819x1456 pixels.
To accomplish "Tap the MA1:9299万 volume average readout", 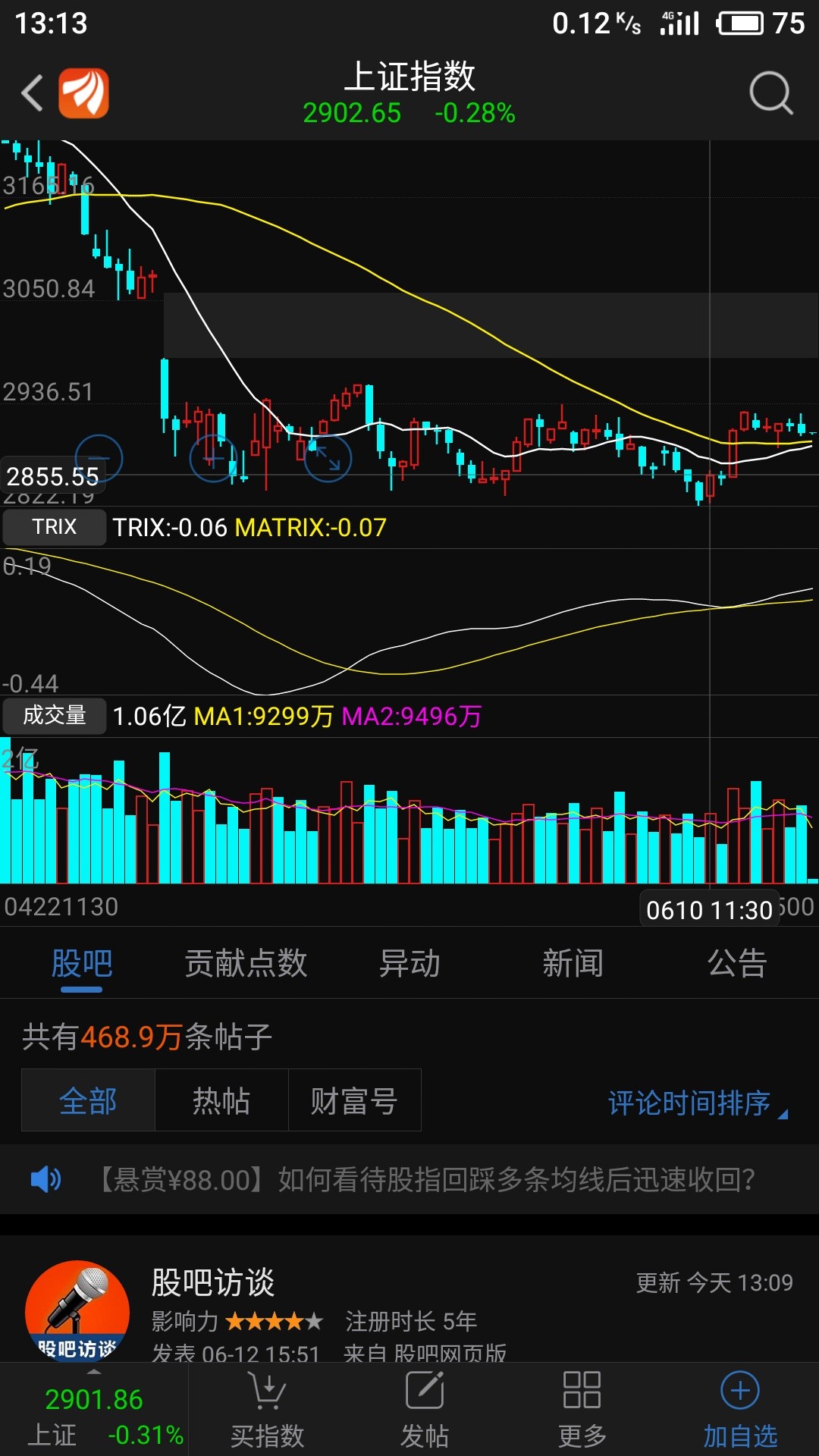I will click(x=264, y=716).
